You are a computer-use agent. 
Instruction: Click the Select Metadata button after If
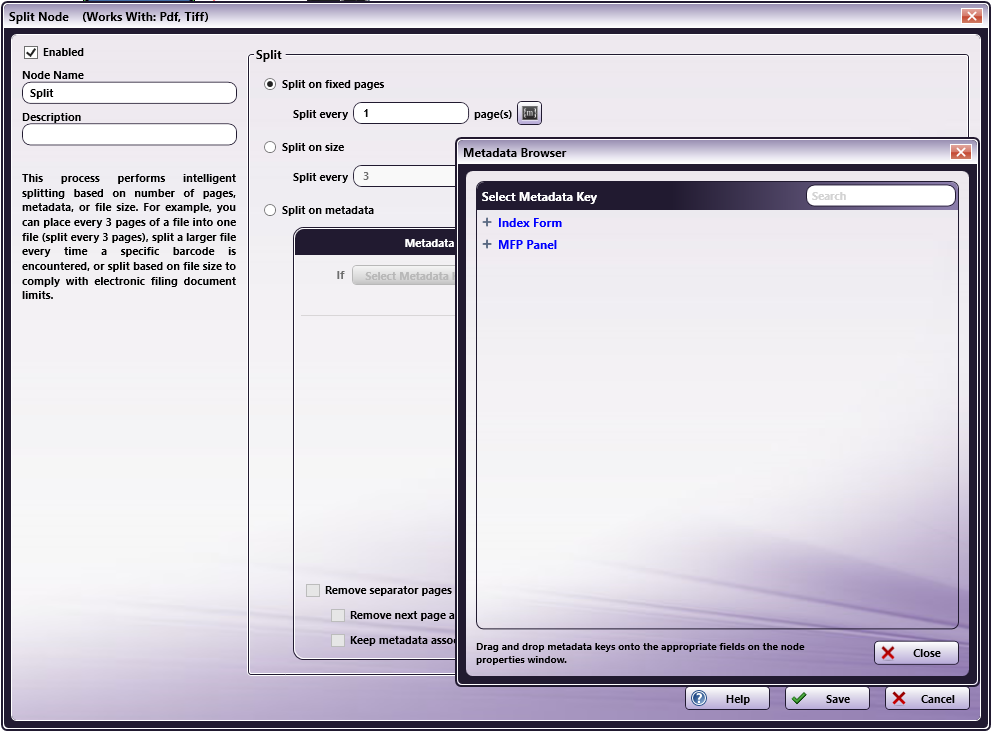click(x=404, y=276)
